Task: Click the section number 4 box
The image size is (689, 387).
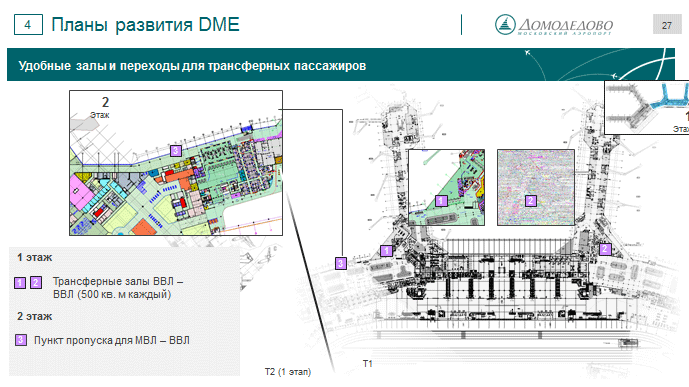Action: [x=28, y=25]
